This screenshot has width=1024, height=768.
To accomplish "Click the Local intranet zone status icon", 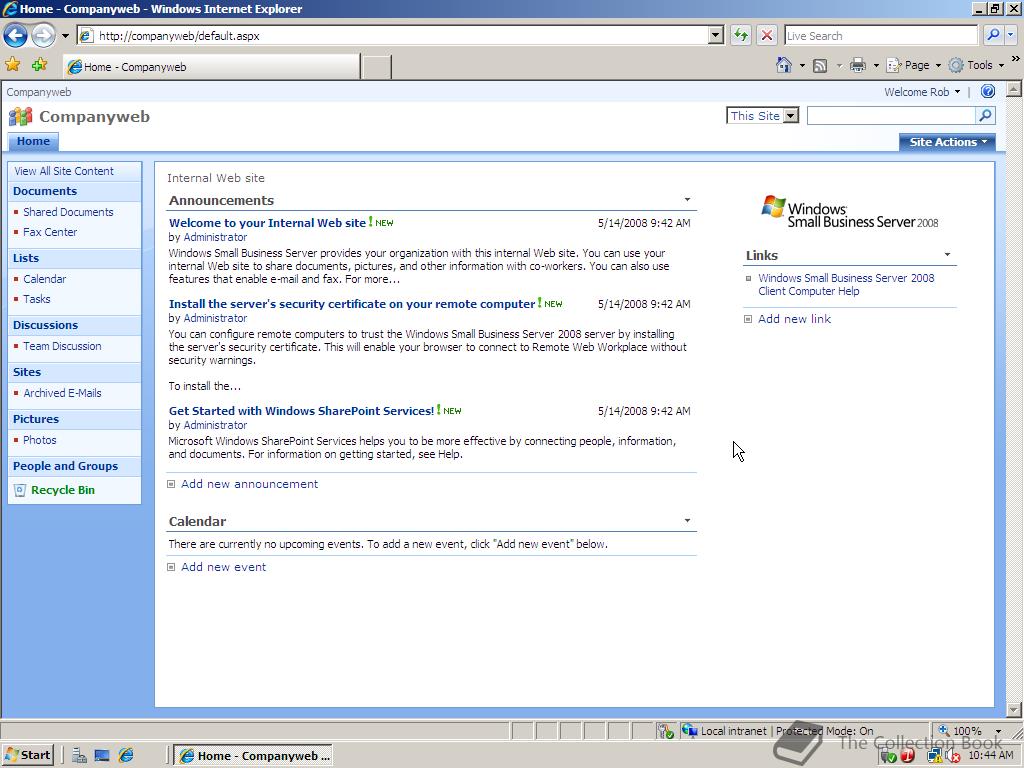I will [x=690, y=730].
